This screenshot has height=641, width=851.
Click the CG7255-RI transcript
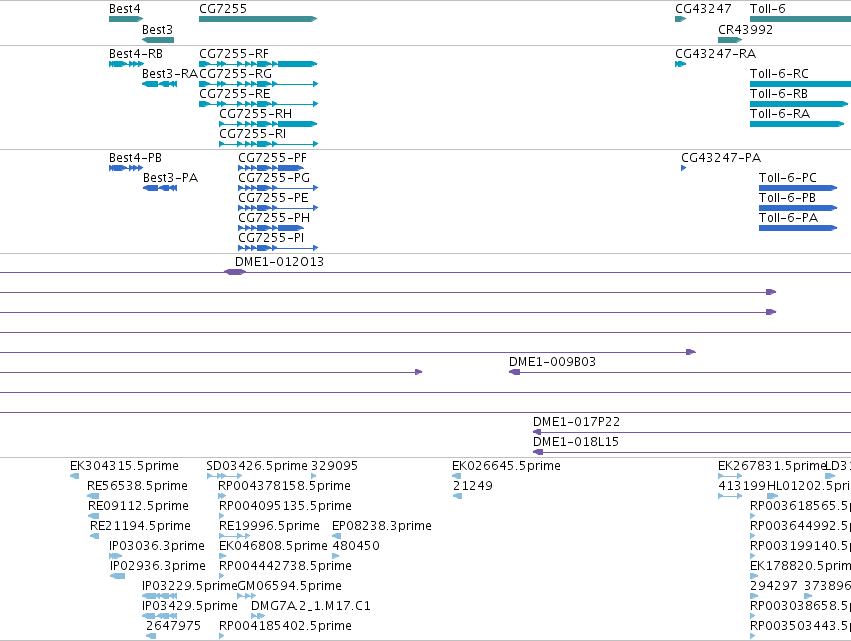coord(268,144)
